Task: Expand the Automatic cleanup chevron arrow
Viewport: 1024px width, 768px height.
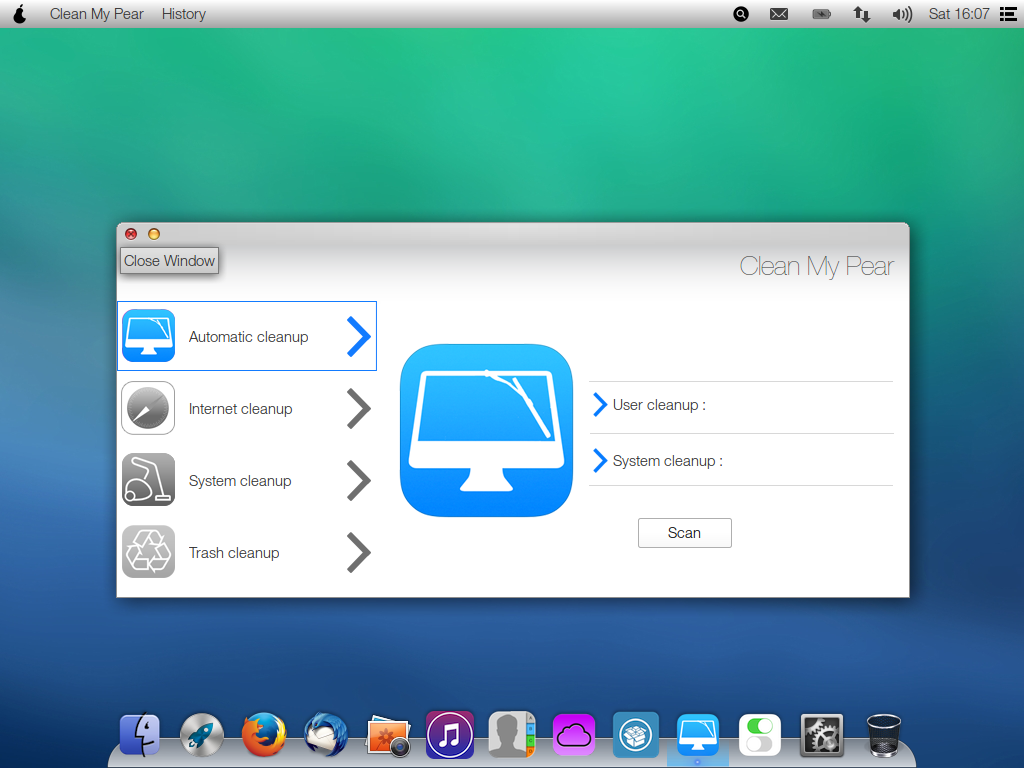Action: [359, 336]
